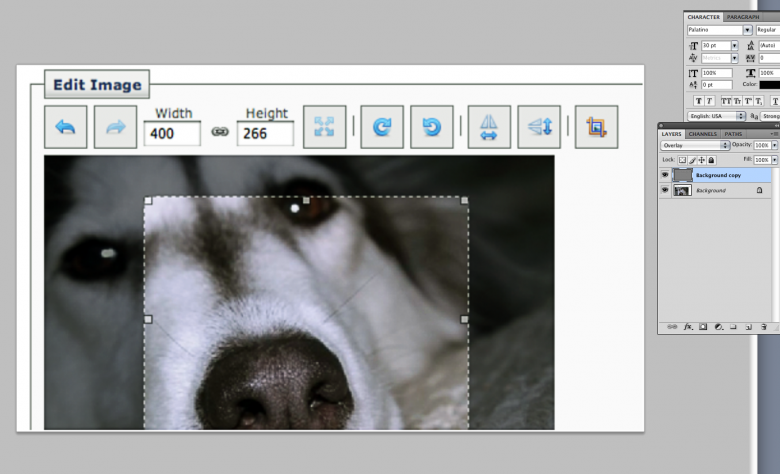The width and height of the screenshot is (780, 474).
Task: Expand the English: USA language dropdown
Action: click(716, 116)
